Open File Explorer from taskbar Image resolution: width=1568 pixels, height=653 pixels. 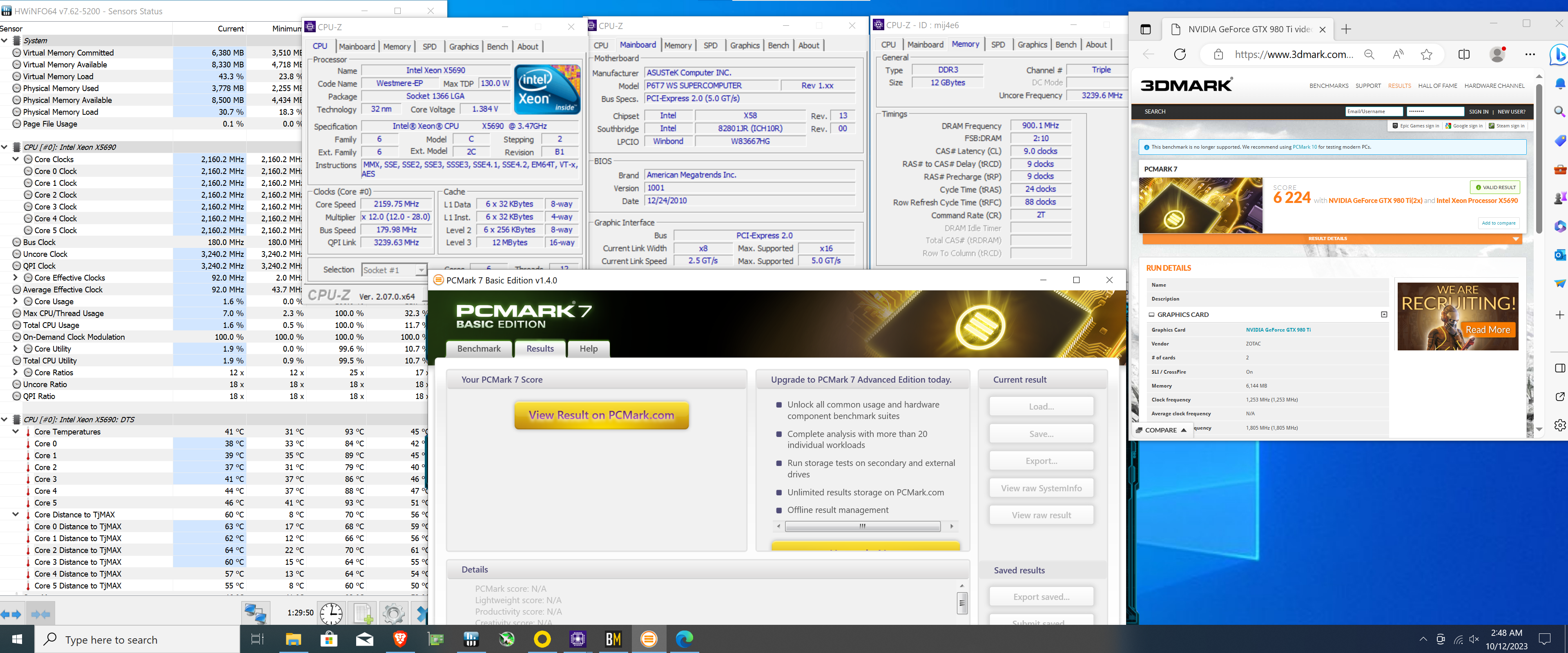293,639
